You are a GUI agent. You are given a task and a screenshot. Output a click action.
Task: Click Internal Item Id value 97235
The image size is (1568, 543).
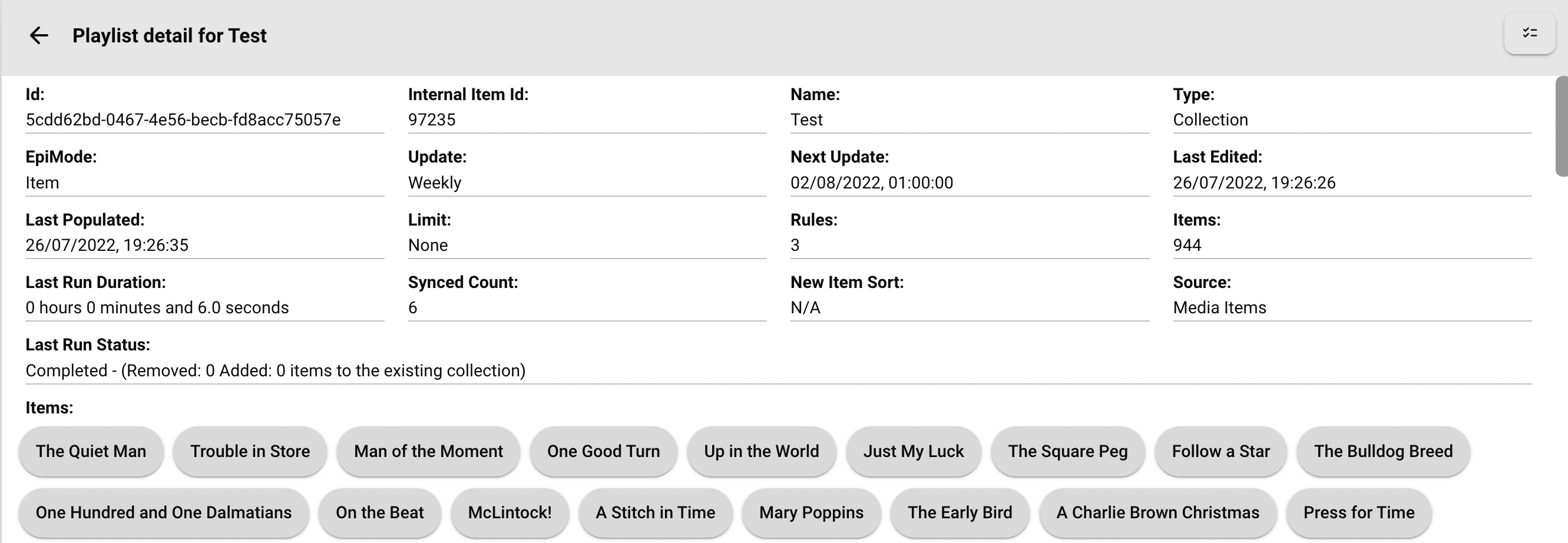pos(432,120)
